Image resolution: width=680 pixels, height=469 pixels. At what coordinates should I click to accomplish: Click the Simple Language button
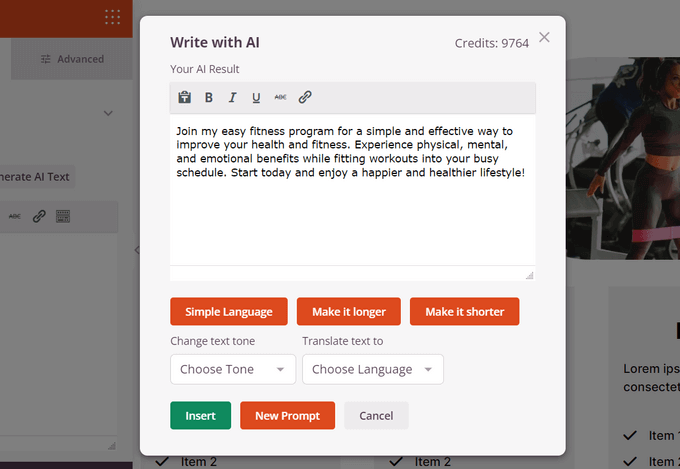(x=228, y=312)
